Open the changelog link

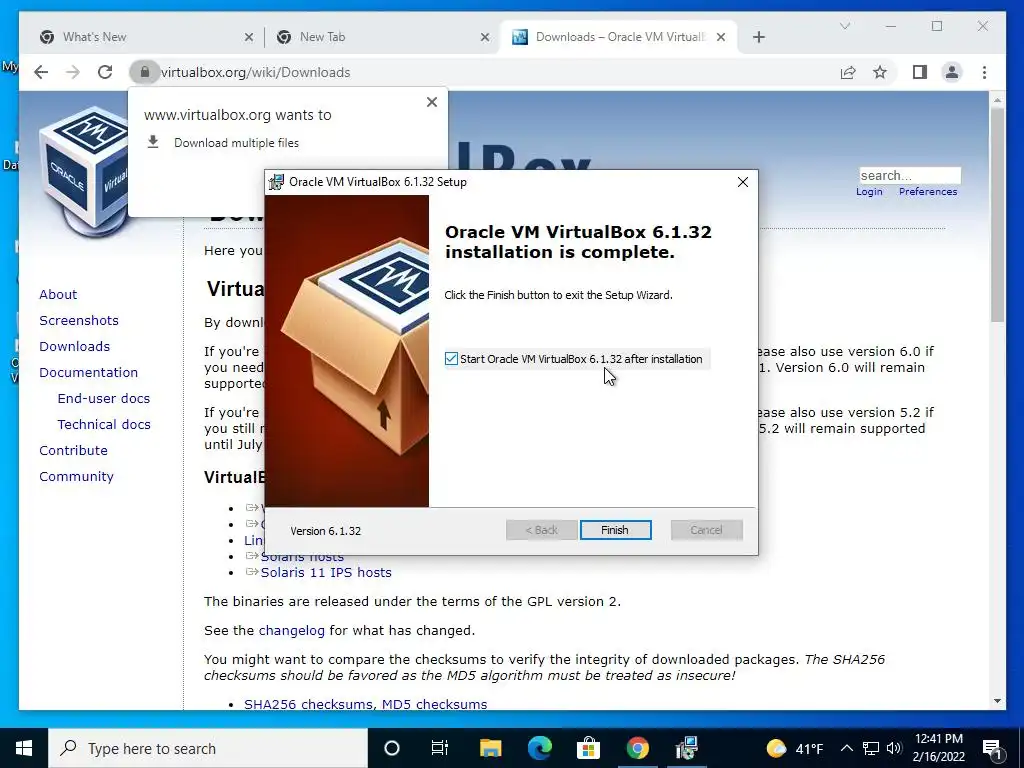[x=292, y=631]
